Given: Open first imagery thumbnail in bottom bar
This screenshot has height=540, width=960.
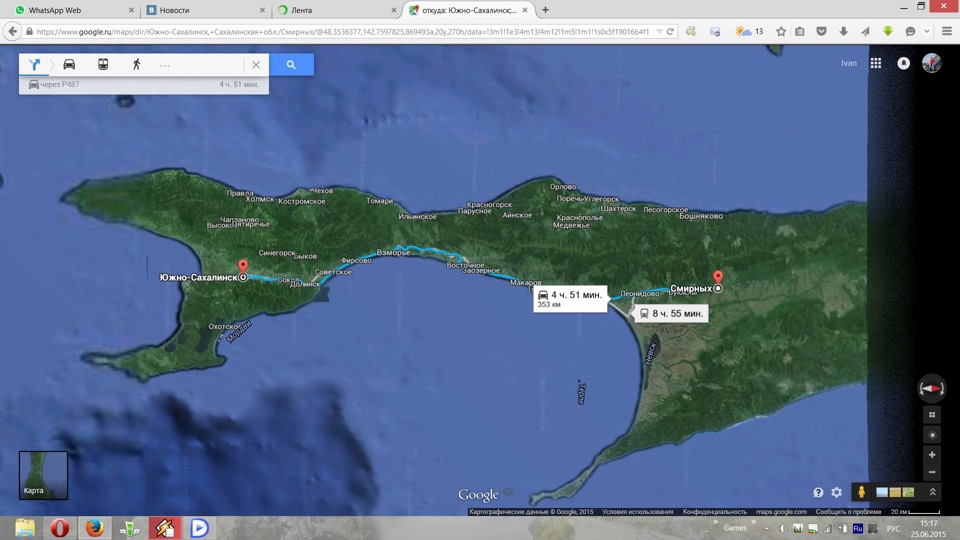Looking at the screenshot, I should point(882,492).
